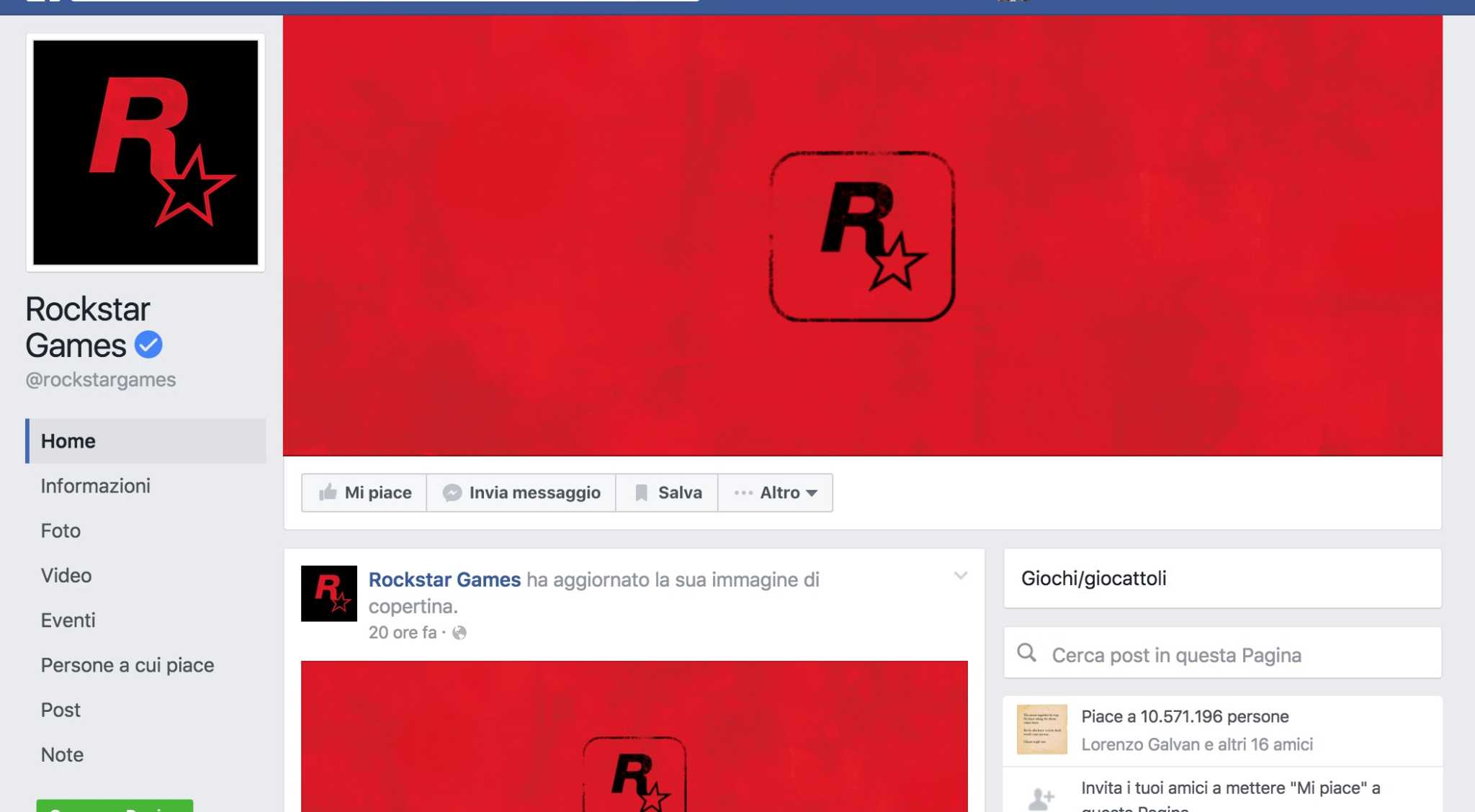The width and height of the screenshot is (1475, 812).
Task: Open the Eventi page section
Action: (x=68, y=620)
